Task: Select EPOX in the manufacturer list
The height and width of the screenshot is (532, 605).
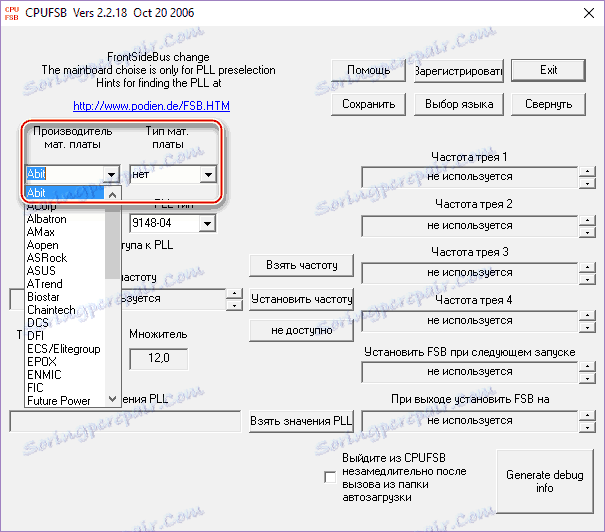Action: (65, 362)
